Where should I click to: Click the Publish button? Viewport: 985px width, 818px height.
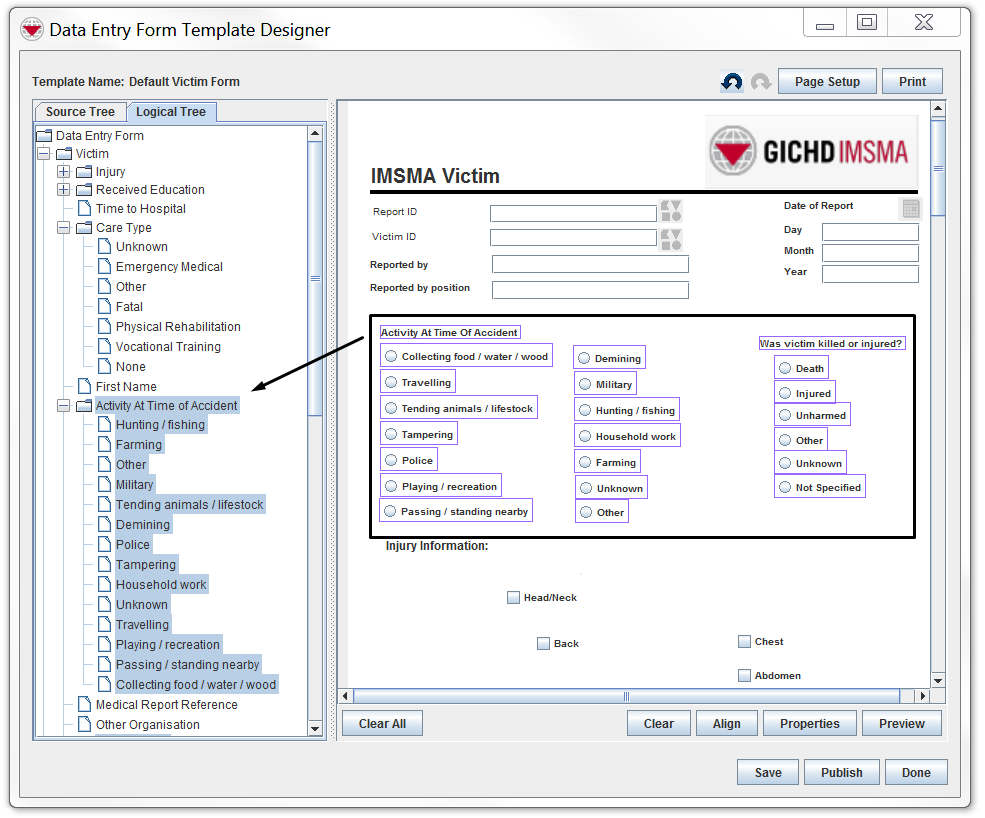click(841, 772)
